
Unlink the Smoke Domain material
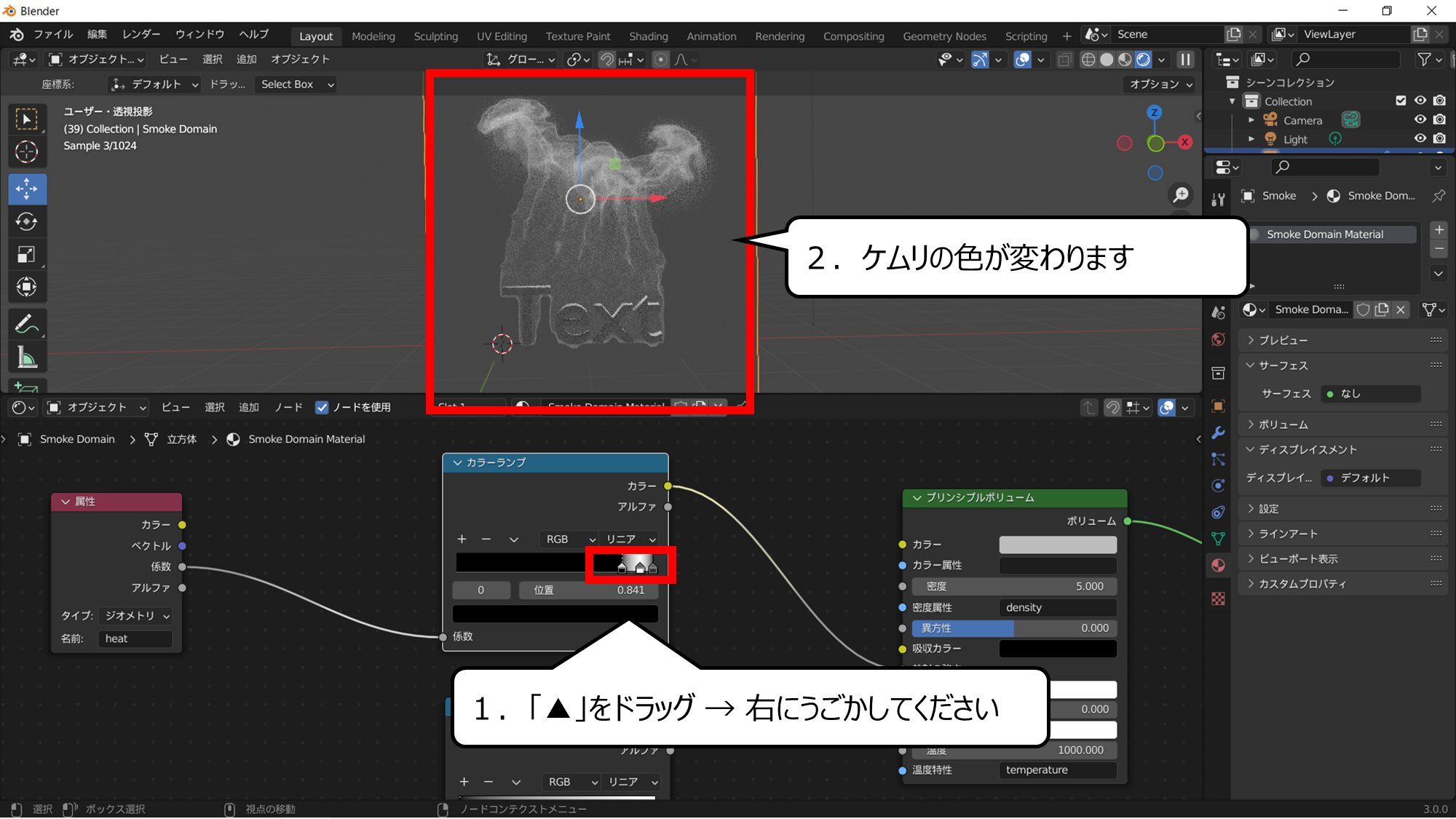tap(1401, 309)
